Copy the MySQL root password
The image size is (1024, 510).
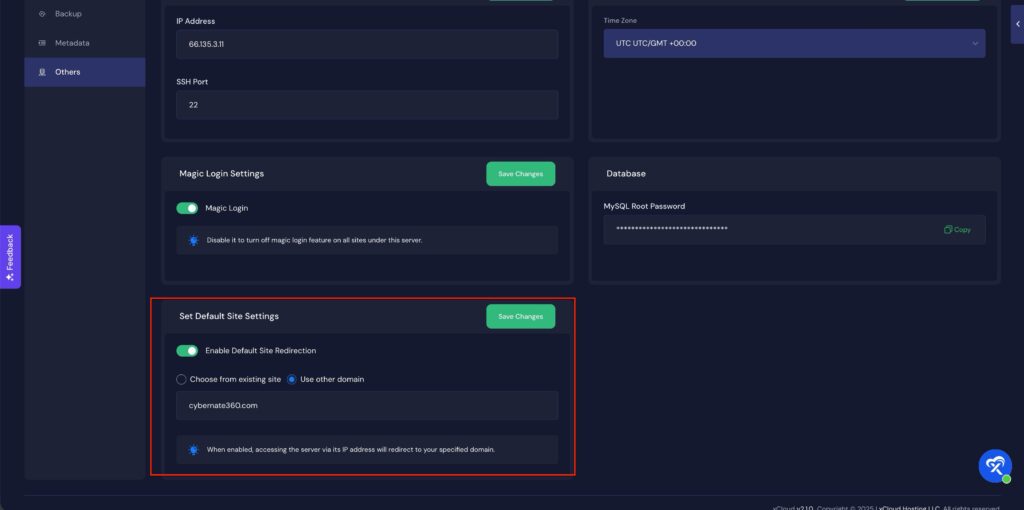[x=957, y=230]
